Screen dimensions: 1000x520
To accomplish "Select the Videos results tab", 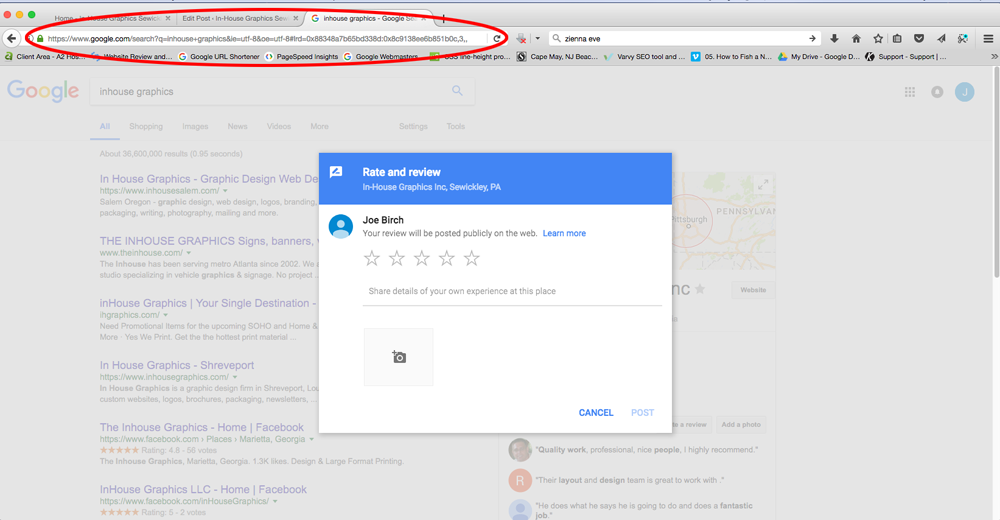I will [279, 126].
